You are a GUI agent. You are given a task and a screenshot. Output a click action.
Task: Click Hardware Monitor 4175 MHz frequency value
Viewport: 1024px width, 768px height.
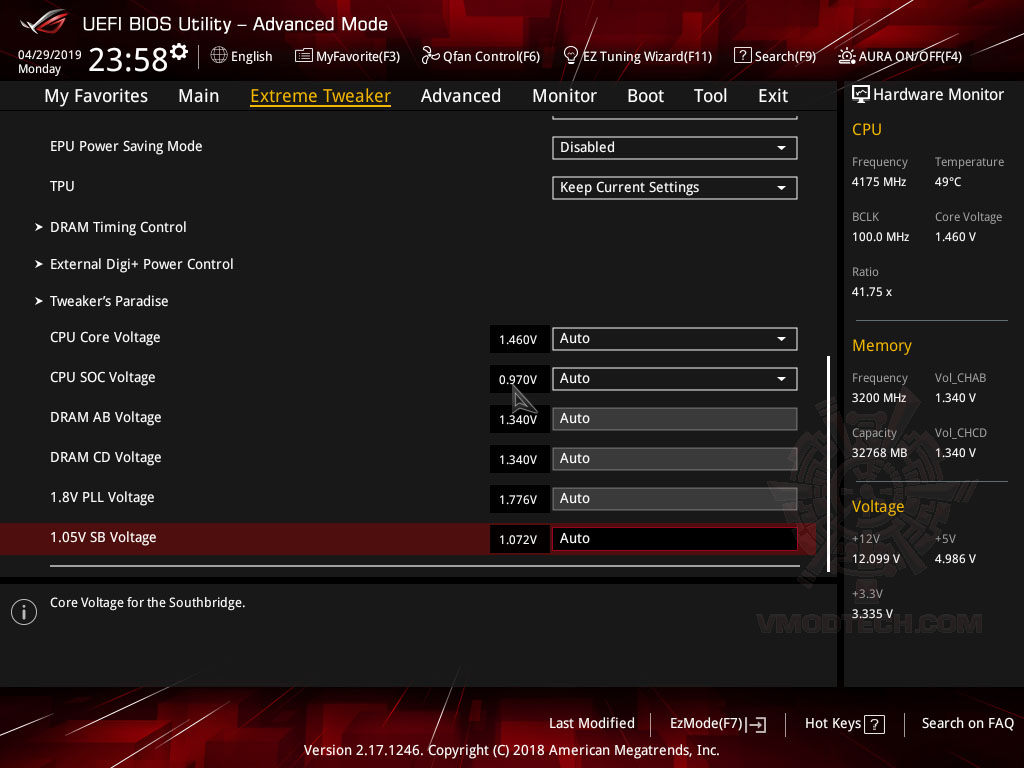coord(879,182)
